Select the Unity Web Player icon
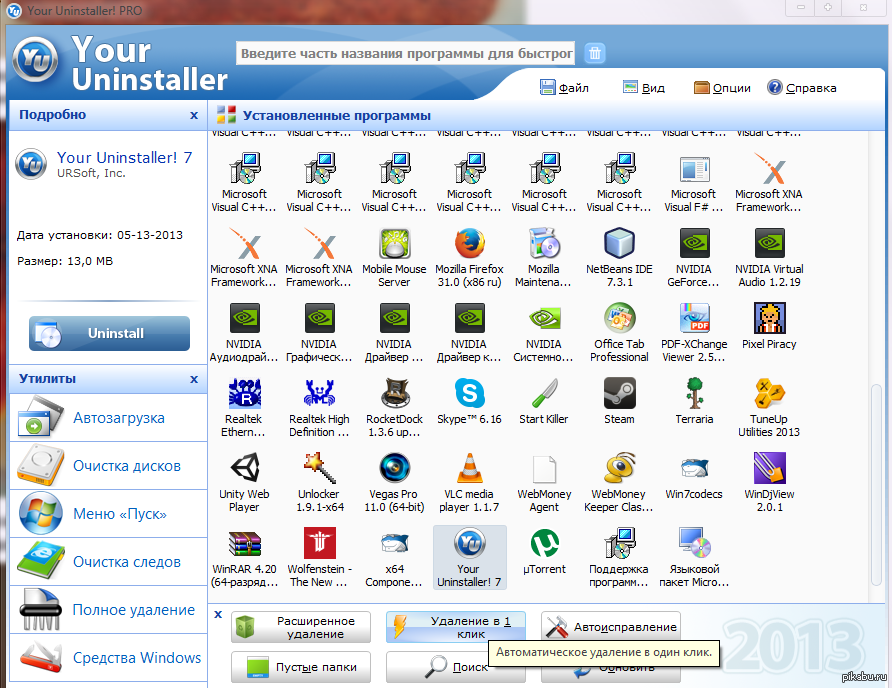The width and height of the screenshot is (892, 688). [x=245, y=469]
